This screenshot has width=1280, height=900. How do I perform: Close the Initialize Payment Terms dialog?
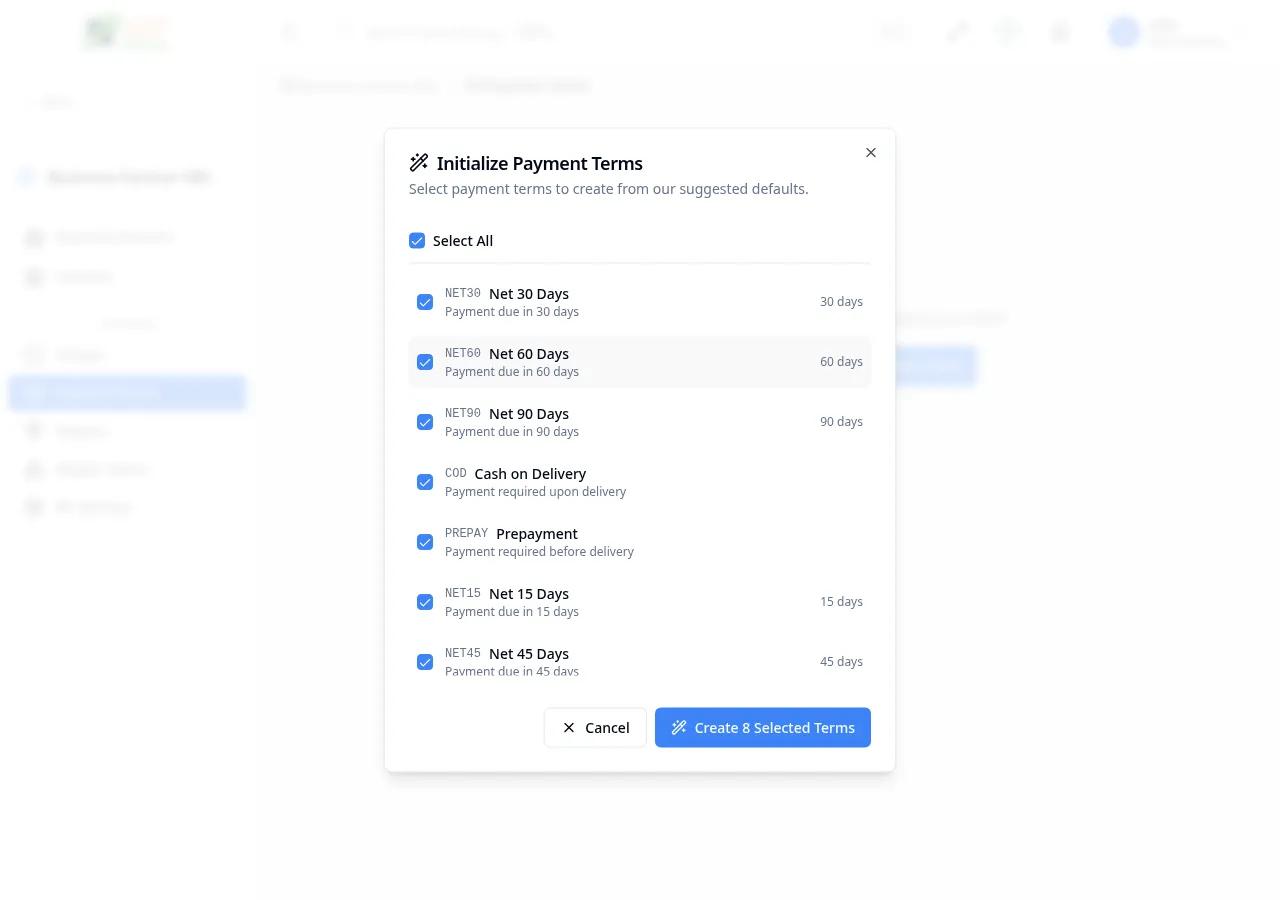coord(870,153)
